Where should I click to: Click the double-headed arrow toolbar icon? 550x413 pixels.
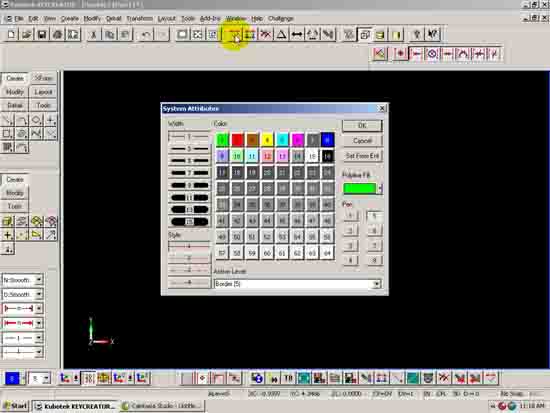297,34
